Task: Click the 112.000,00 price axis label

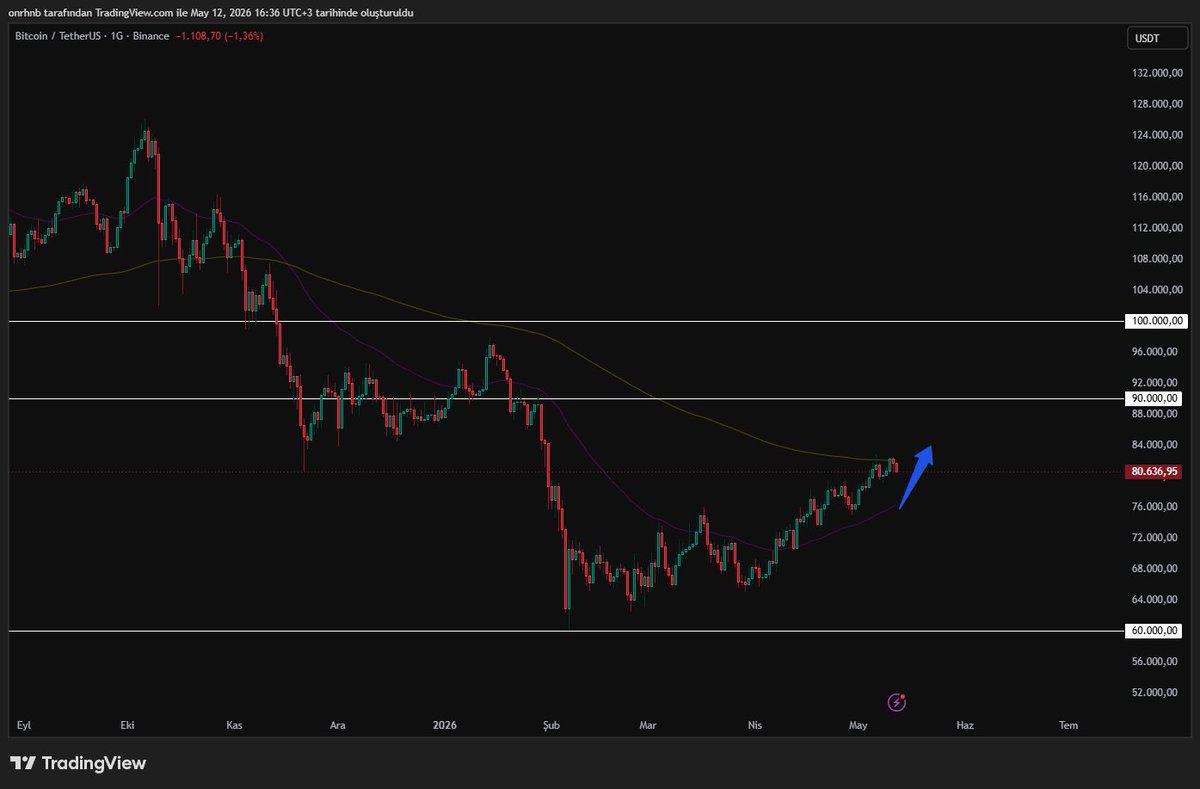Action: pyautogui.click(x=1157, y=228)
